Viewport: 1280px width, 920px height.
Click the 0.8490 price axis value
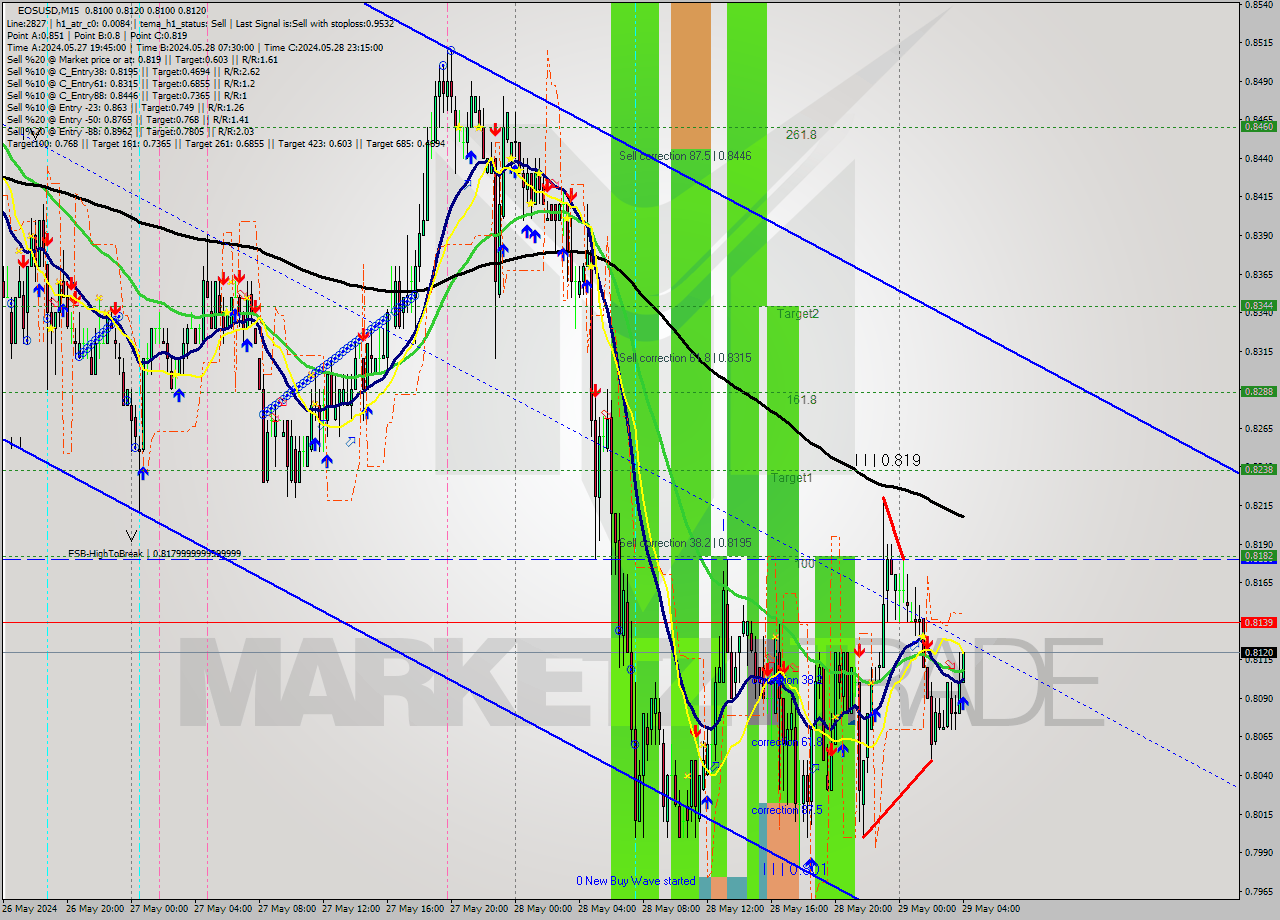(1258, 82)
